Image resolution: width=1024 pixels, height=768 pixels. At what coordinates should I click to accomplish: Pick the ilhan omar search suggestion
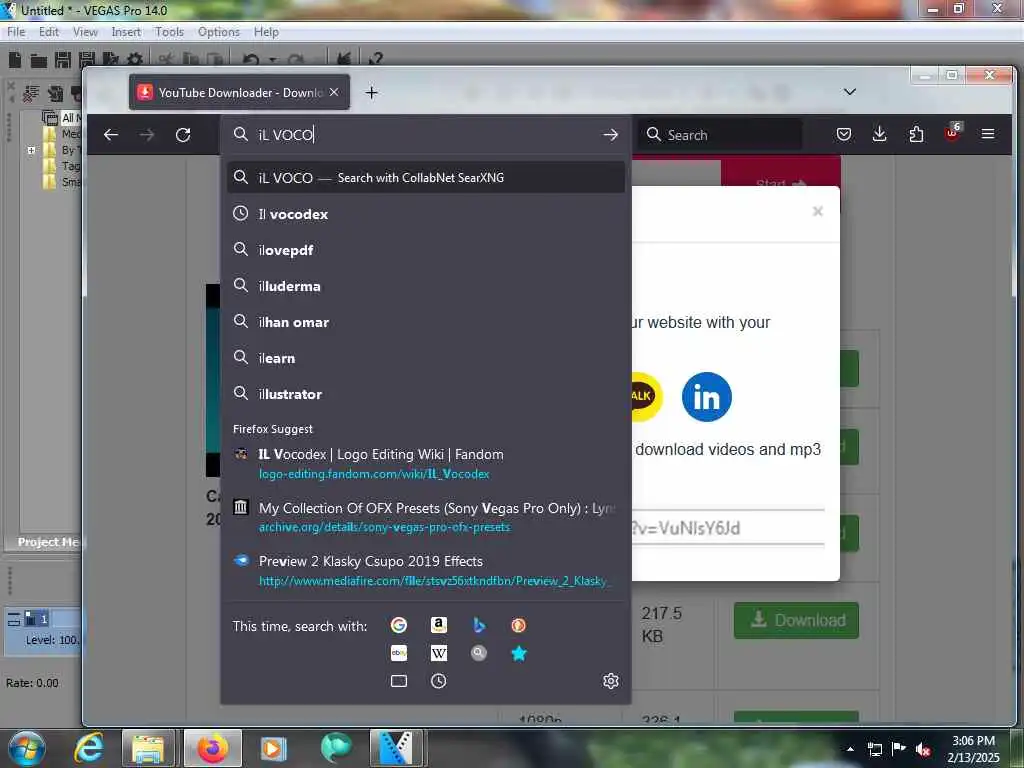click(x=426, y=321)
